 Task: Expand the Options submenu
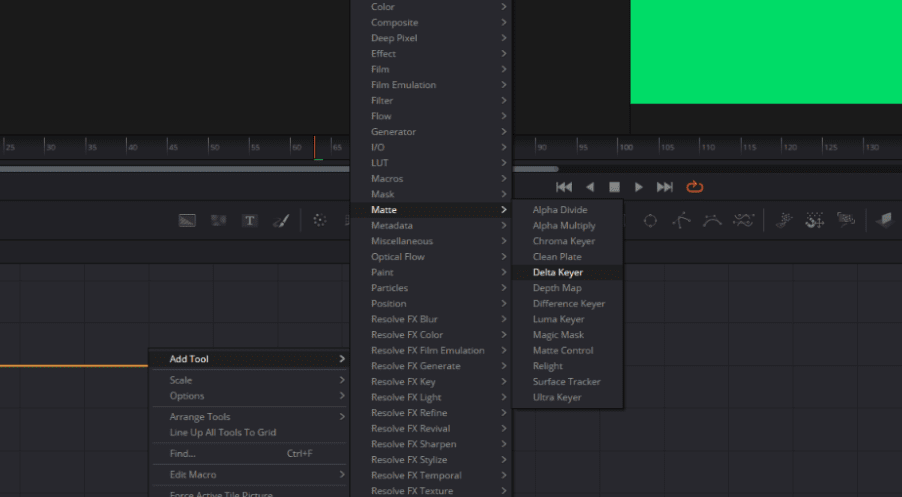tap(249, 396)
